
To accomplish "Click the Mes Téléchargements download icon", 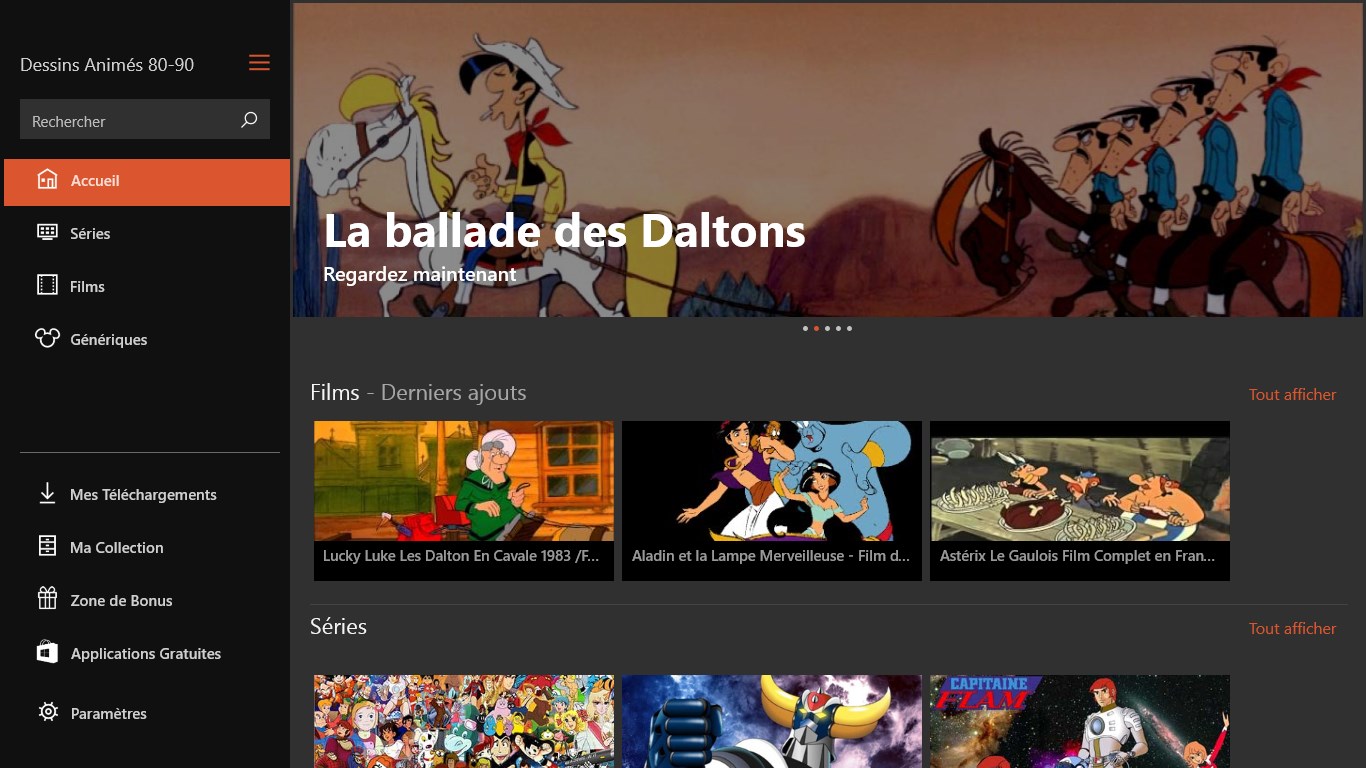I will (47, 493).
